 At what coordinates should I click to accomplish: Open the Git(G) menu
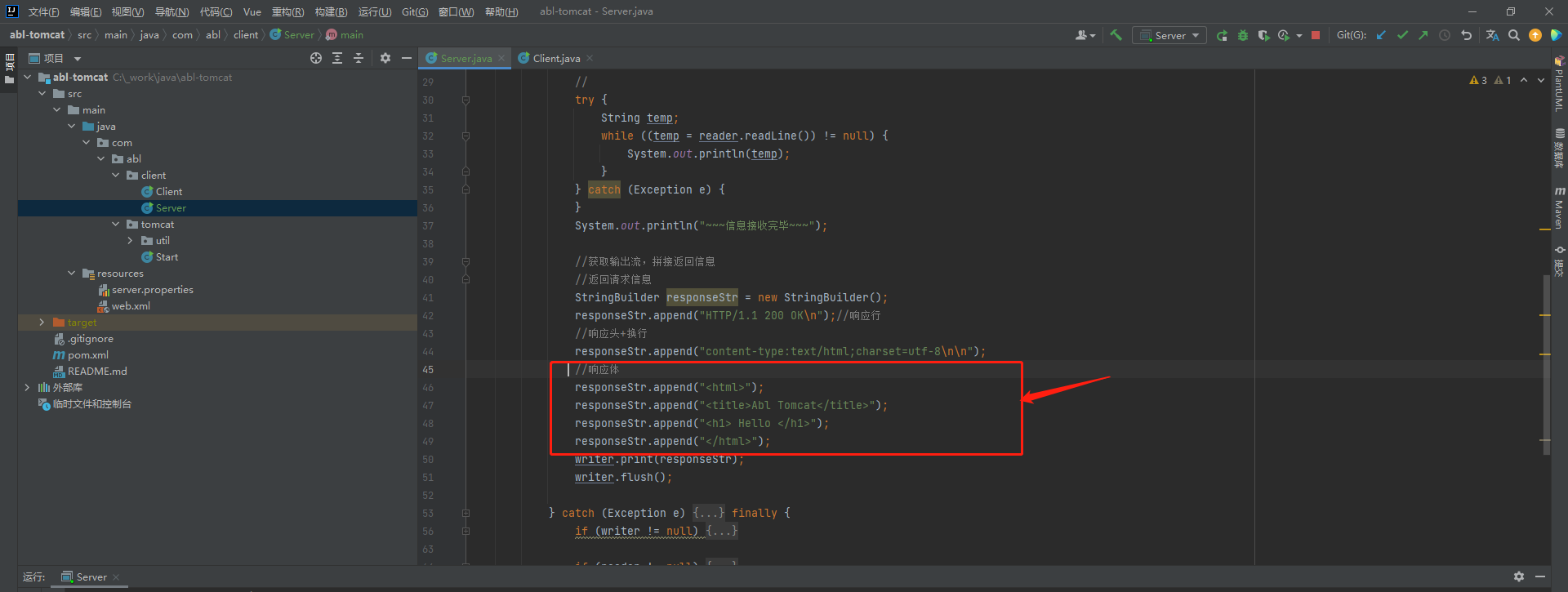pyautogui.click(x=415, y=11)
